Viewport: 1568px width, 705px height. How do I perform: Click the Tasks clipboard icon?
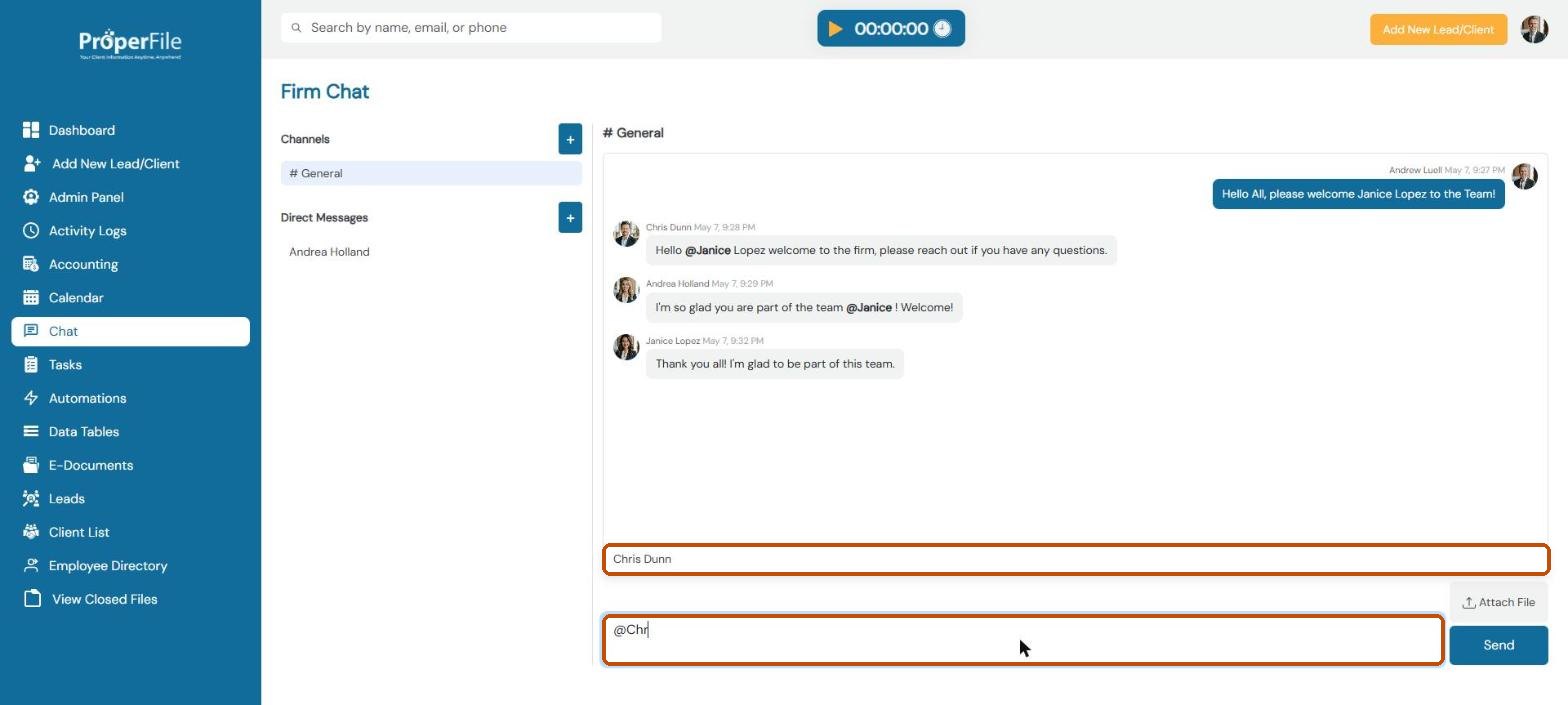click(x=31, y=364)
